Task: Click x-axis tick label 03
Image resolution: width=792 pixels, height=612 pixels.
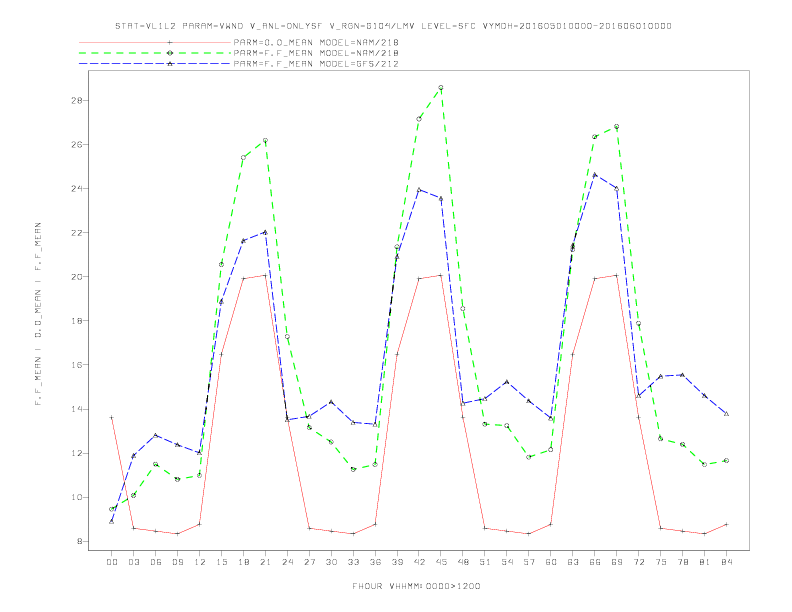Action: point(133,562)
